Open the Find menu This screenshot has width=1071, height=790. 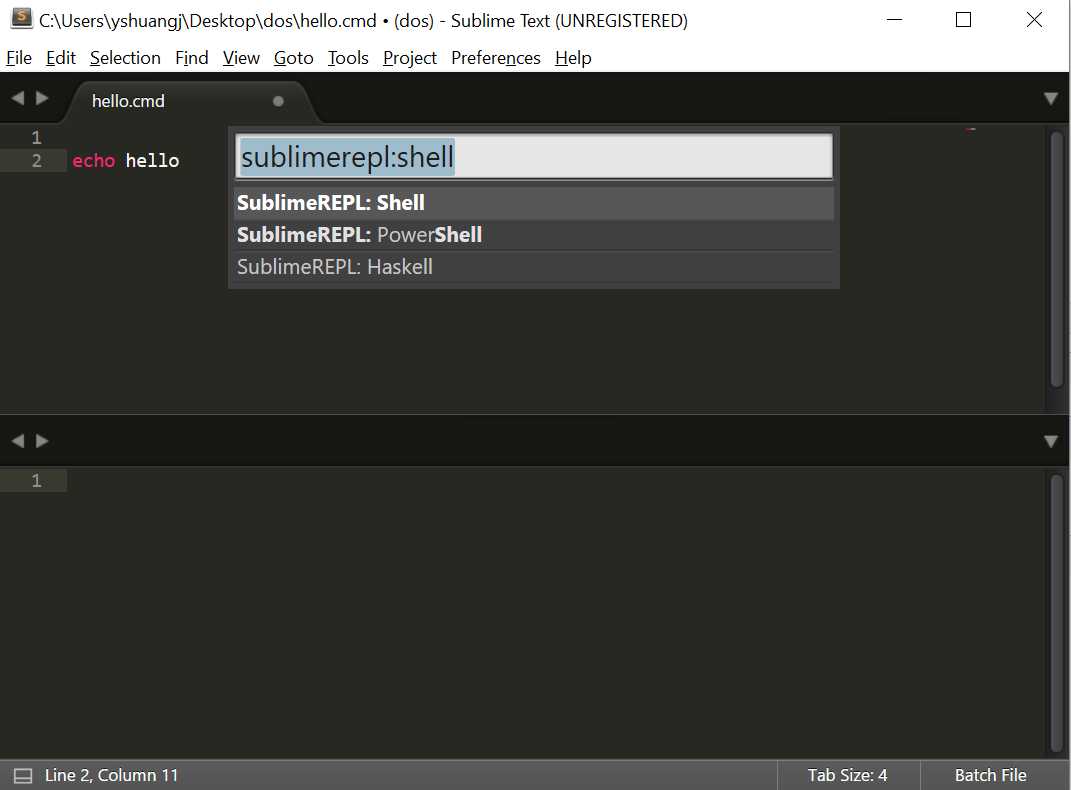coord(192,58)
